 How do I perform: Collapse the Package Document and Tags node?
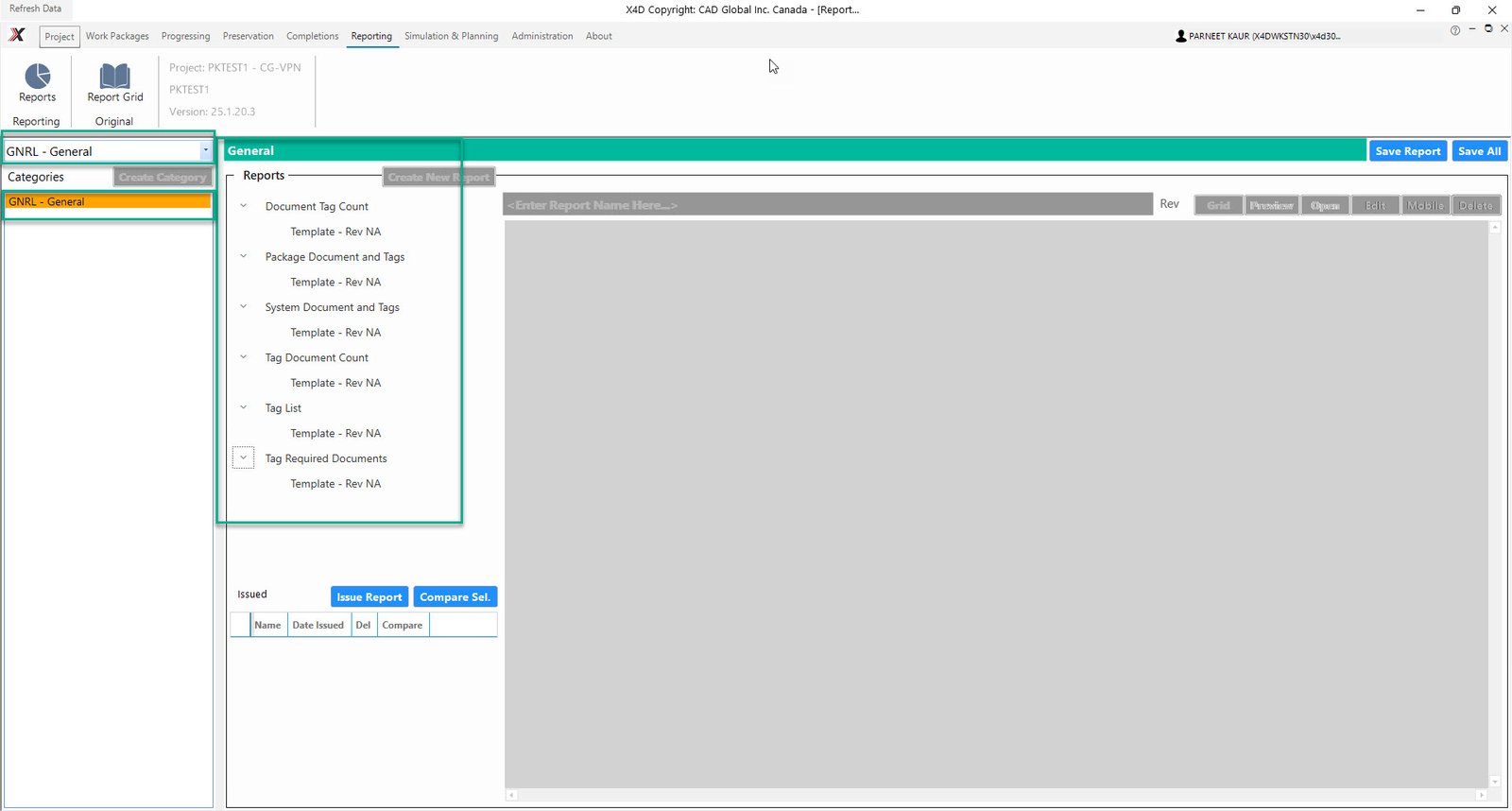pyautogui.click(x=243, y=256)
